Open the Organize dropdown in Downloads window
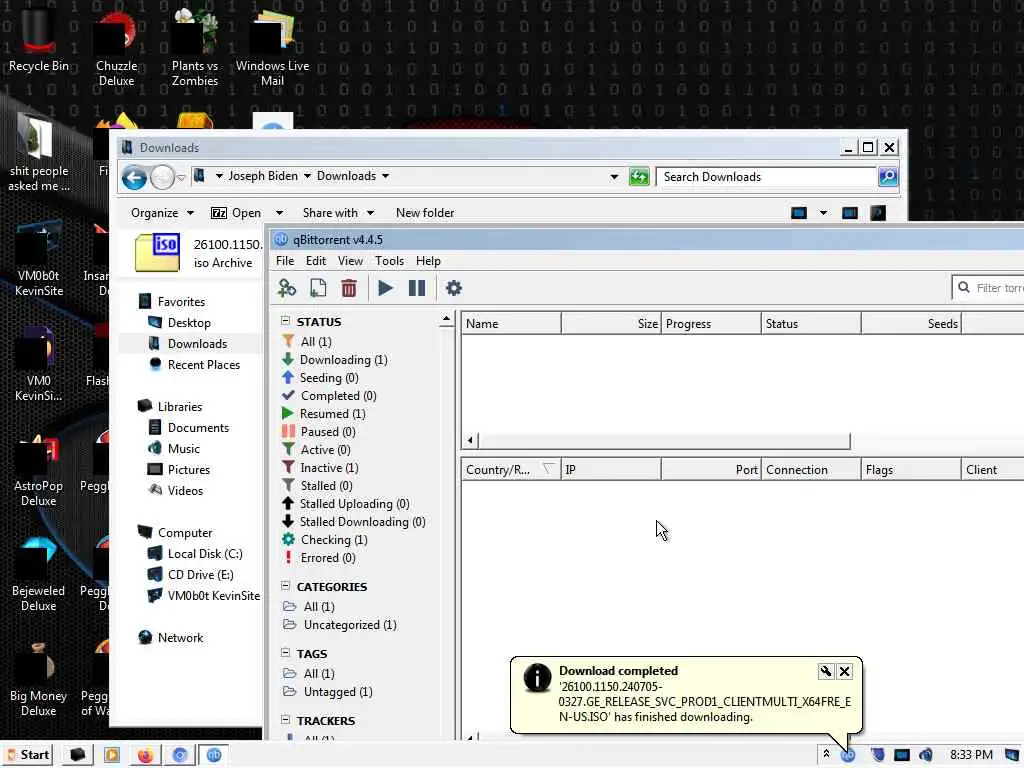Screen dimensions: 1024x768 (162, 213)
